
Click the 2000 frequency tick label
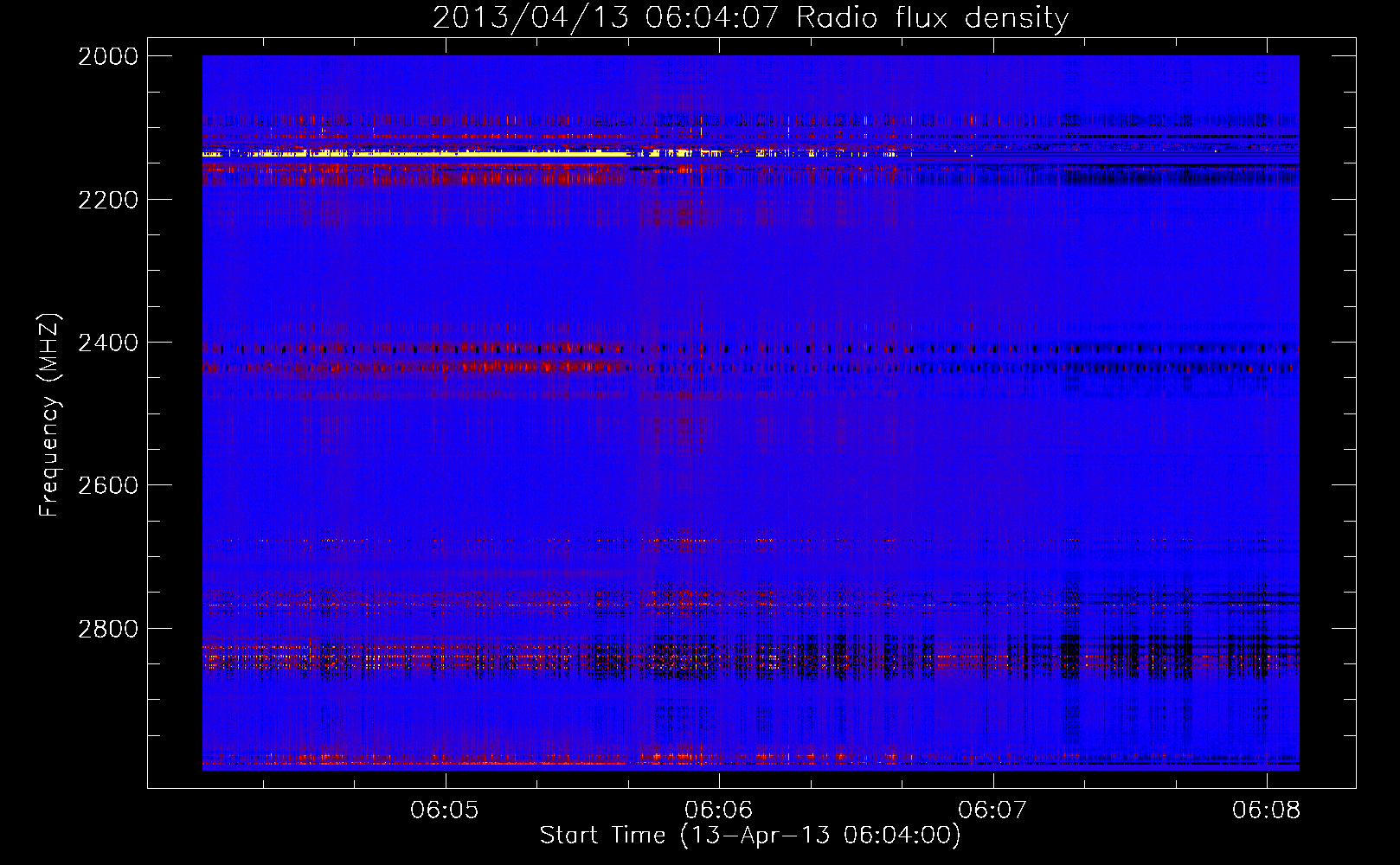point(108,56)
